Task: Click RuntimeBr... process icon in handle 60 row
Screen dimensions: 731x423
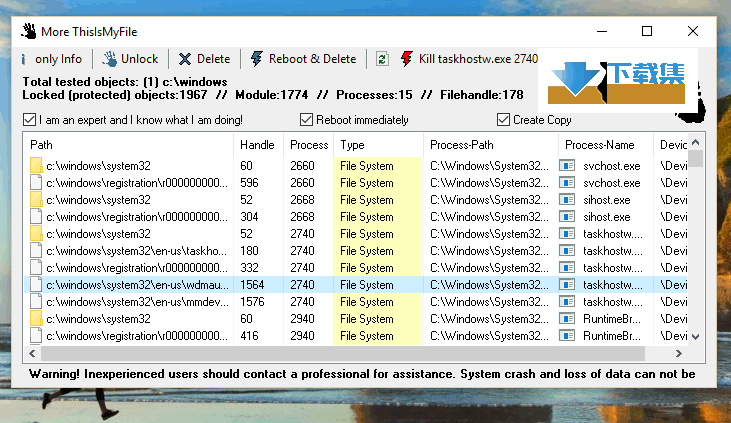Action: pyautogui.click(x=567, y=319)
